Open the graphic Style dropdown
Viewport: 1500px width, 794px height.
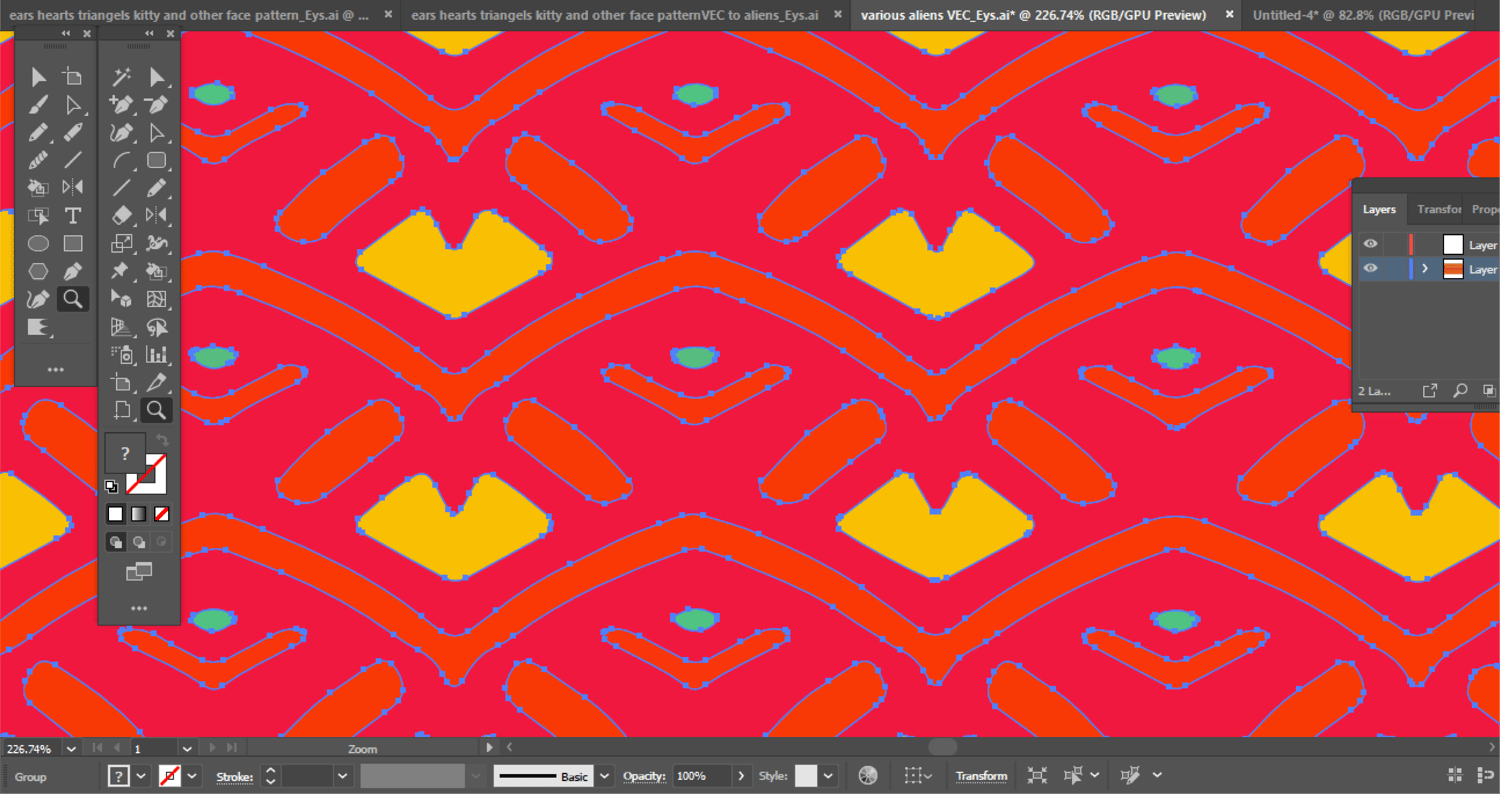[x=827, y=776]
